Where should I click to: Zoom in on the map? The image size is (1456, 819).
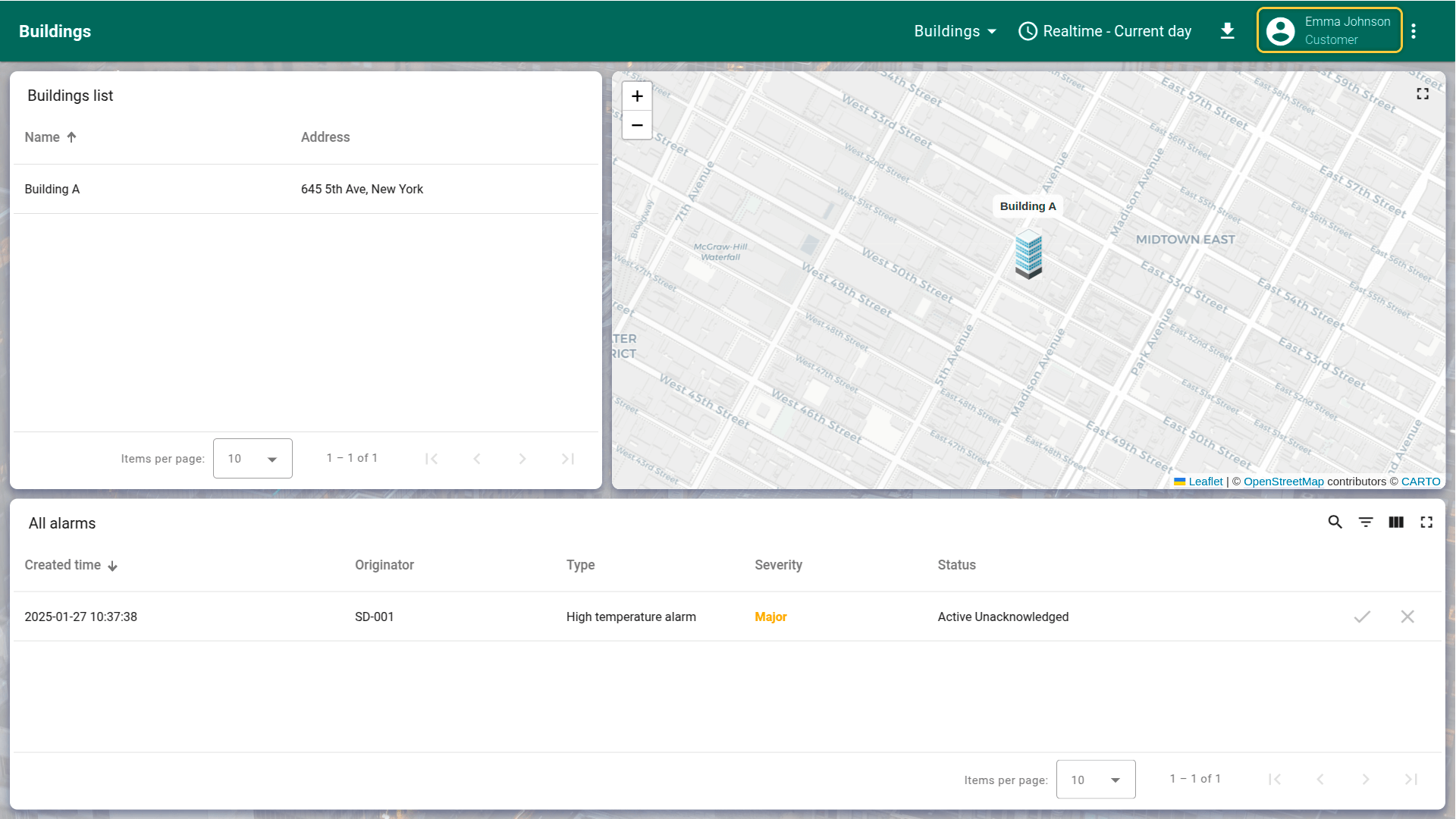click(637, 96)
